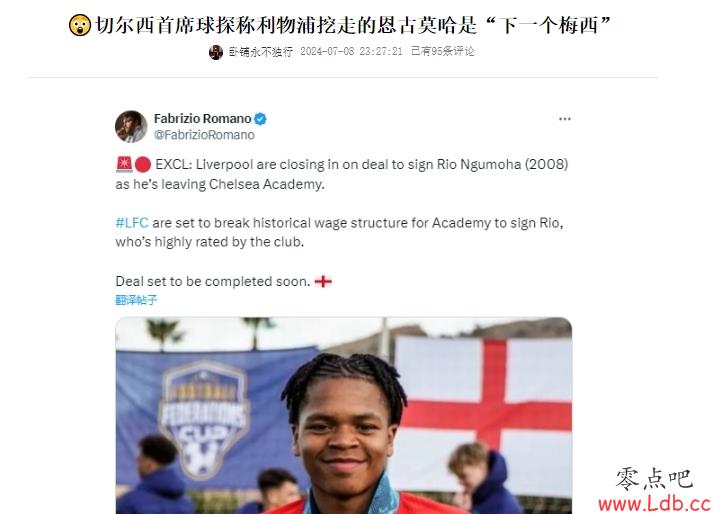
Task: Click the red siren emoji in tweet
Action: [x=124, y=164]
